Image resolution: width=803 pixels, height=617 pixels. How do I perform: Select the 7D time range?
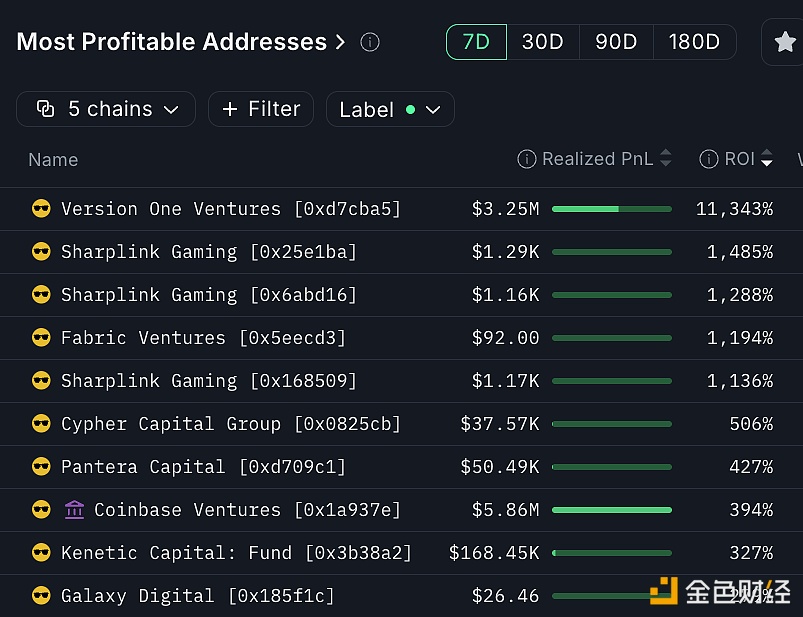[x=476, y=42]
